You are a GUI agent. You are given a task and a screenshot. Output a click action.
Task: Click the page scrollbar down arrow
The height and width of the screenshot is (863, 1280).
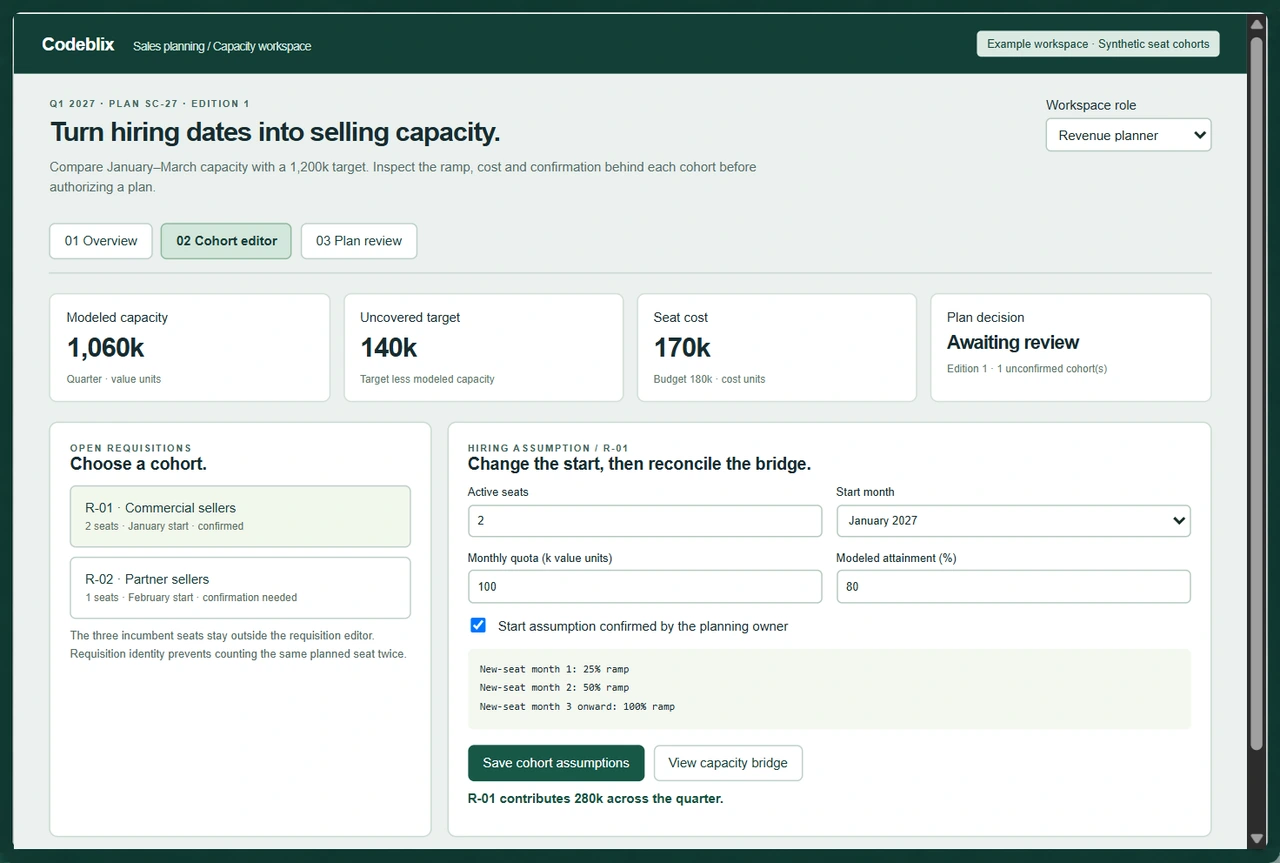click(1257, 839)
